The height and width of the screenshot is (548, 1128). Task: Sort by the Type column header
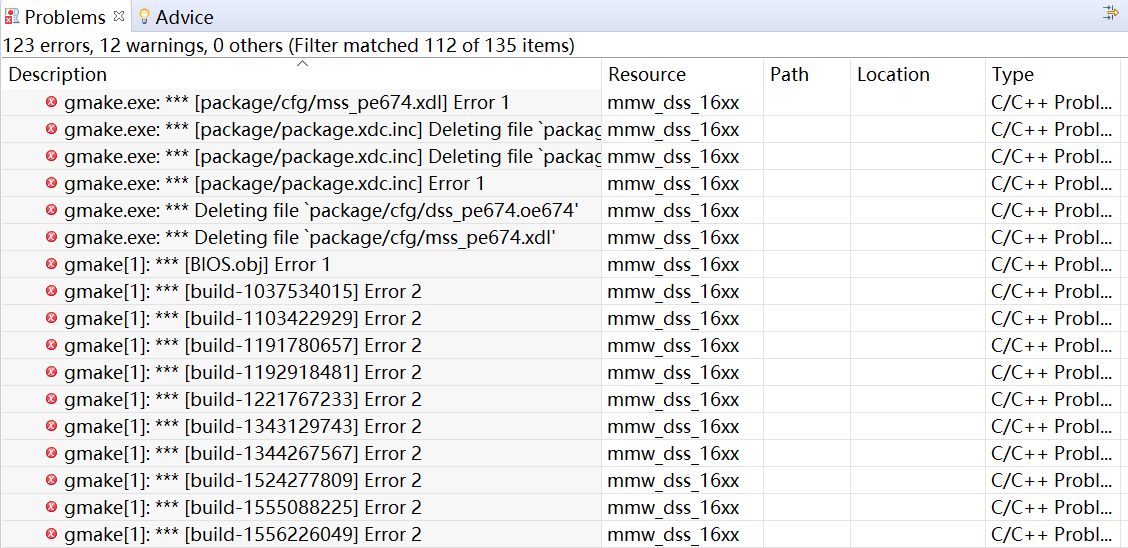tap(1013, 75)
